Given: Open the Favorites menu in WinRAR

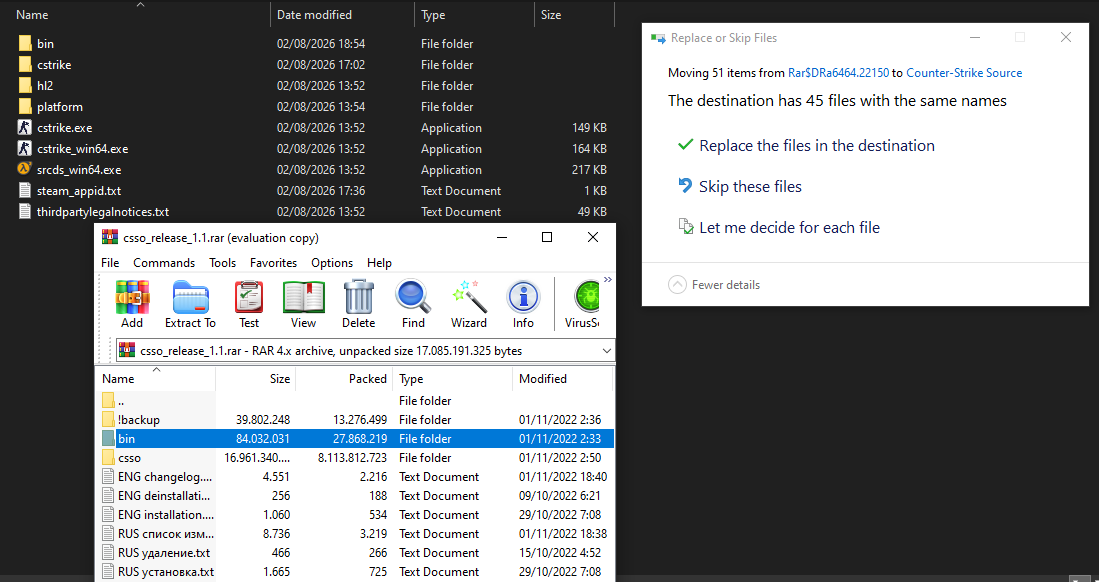Looking at the screenshot, I should [273, 263].
